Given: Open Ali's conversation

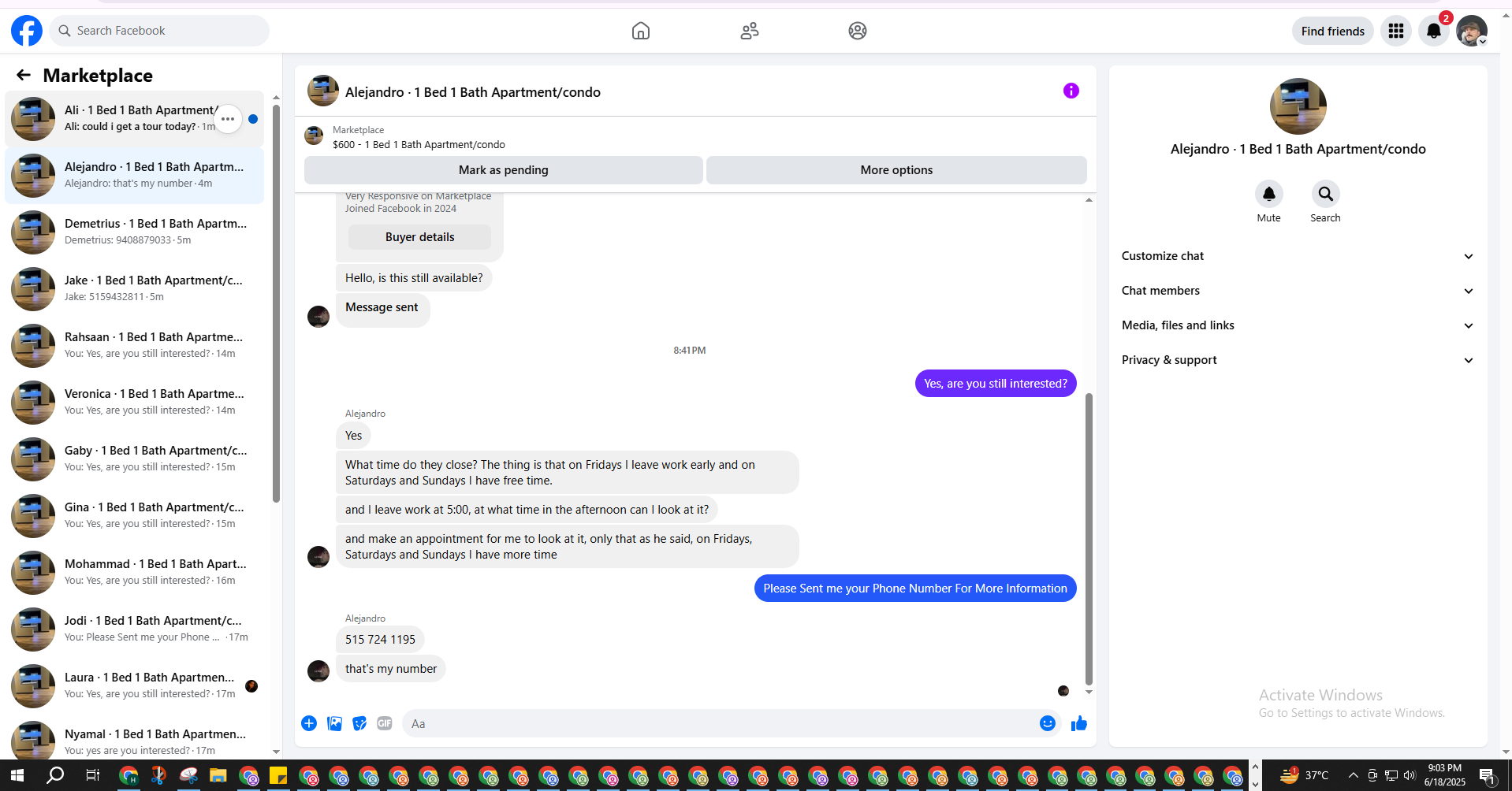Looking at the screenshot, I should 134,119.
